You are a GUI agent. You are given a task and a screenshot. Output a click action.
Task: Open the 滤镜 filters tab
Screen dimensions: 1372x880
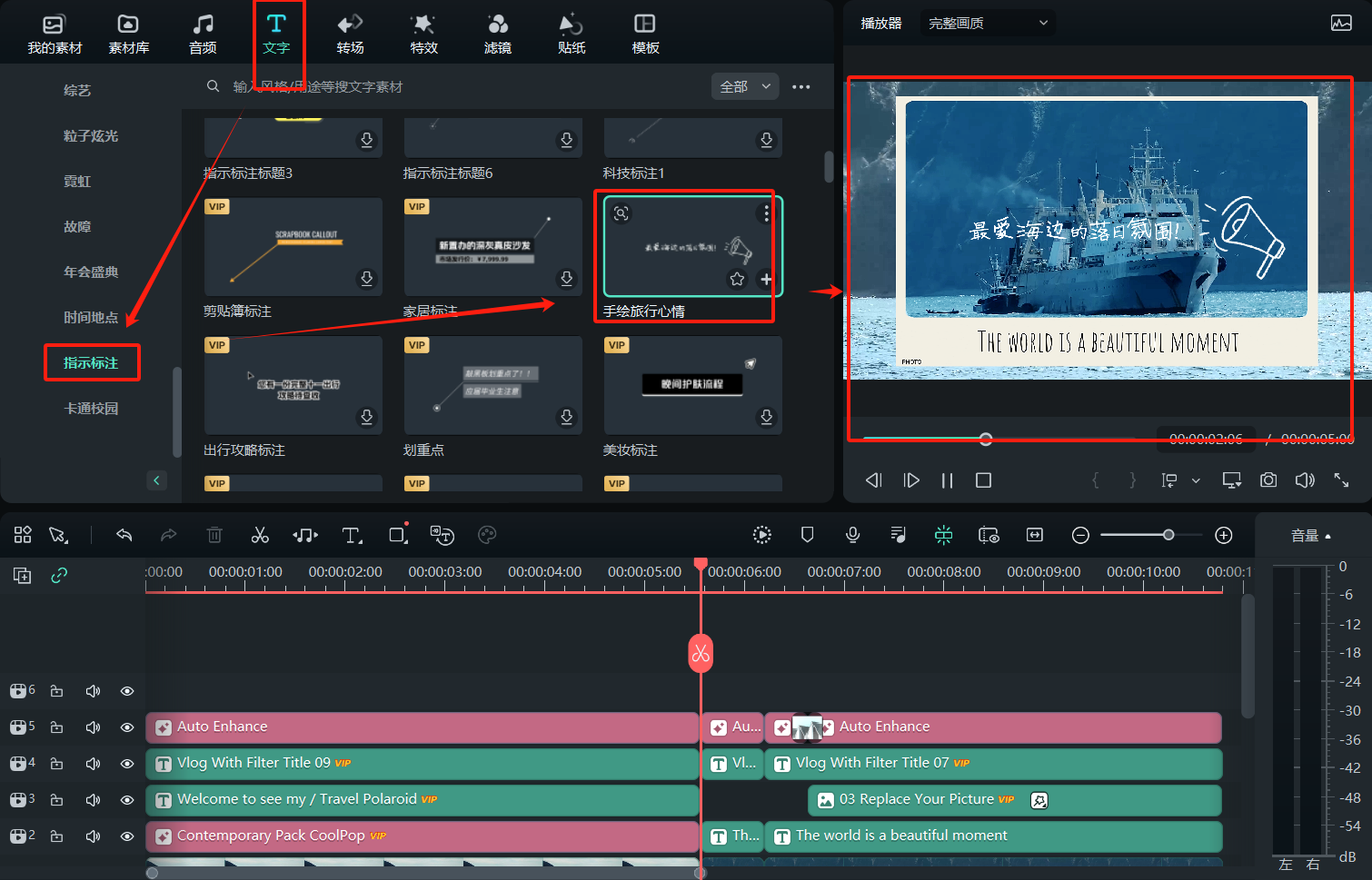[x=497, y=34]
